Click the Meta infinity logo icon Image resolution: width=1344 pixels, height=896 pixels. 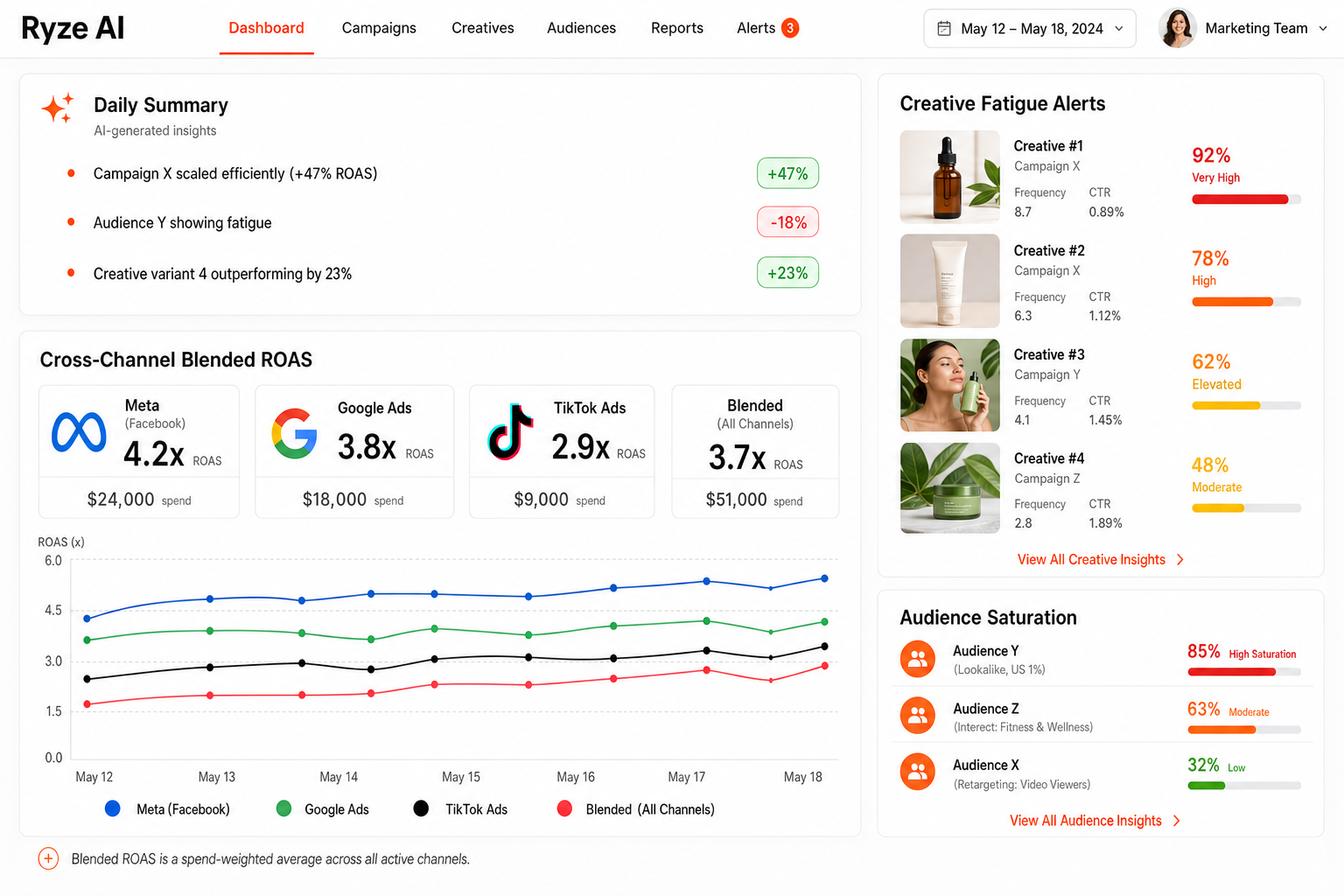[x=79, y=432]
